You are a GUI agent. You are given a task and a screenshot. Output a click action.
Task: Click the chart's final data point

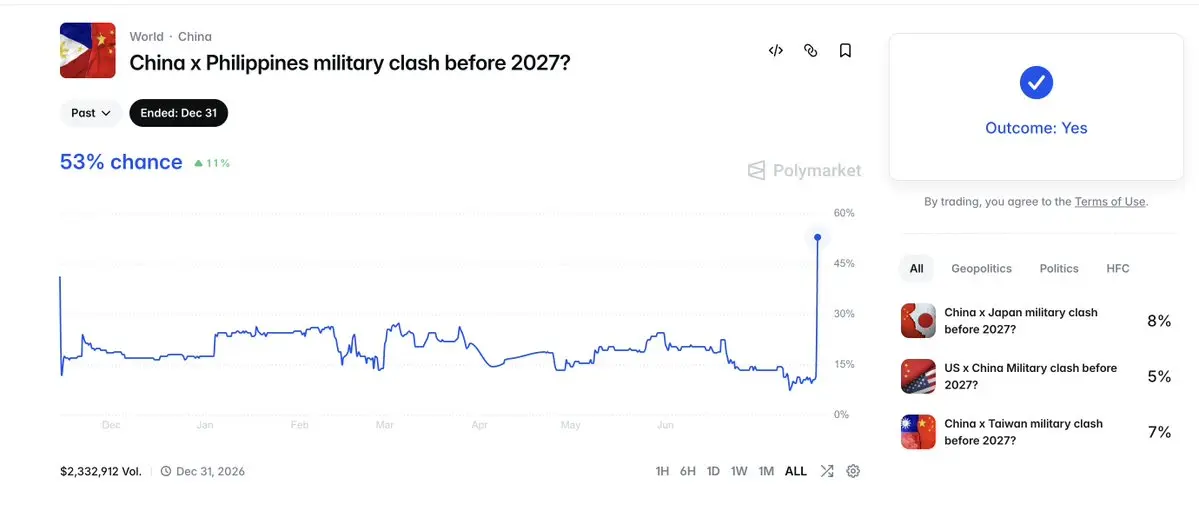[x=817, y=238]
